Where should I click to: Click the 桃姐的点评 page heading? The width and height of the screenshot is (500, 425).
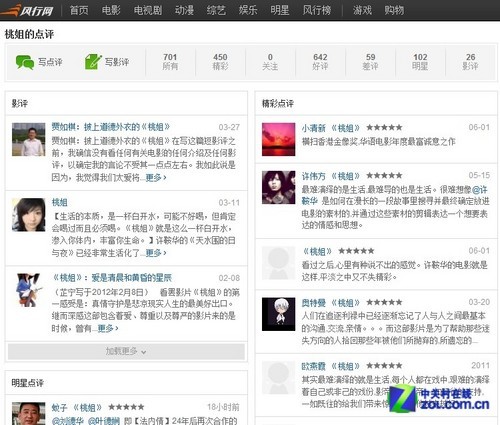pos(29,34)
